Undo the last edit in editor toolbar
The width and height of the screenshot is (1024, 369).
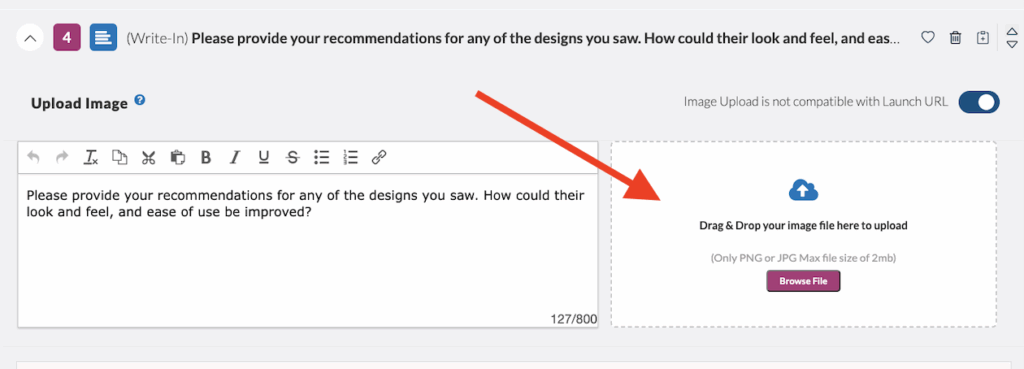[33, 157]
